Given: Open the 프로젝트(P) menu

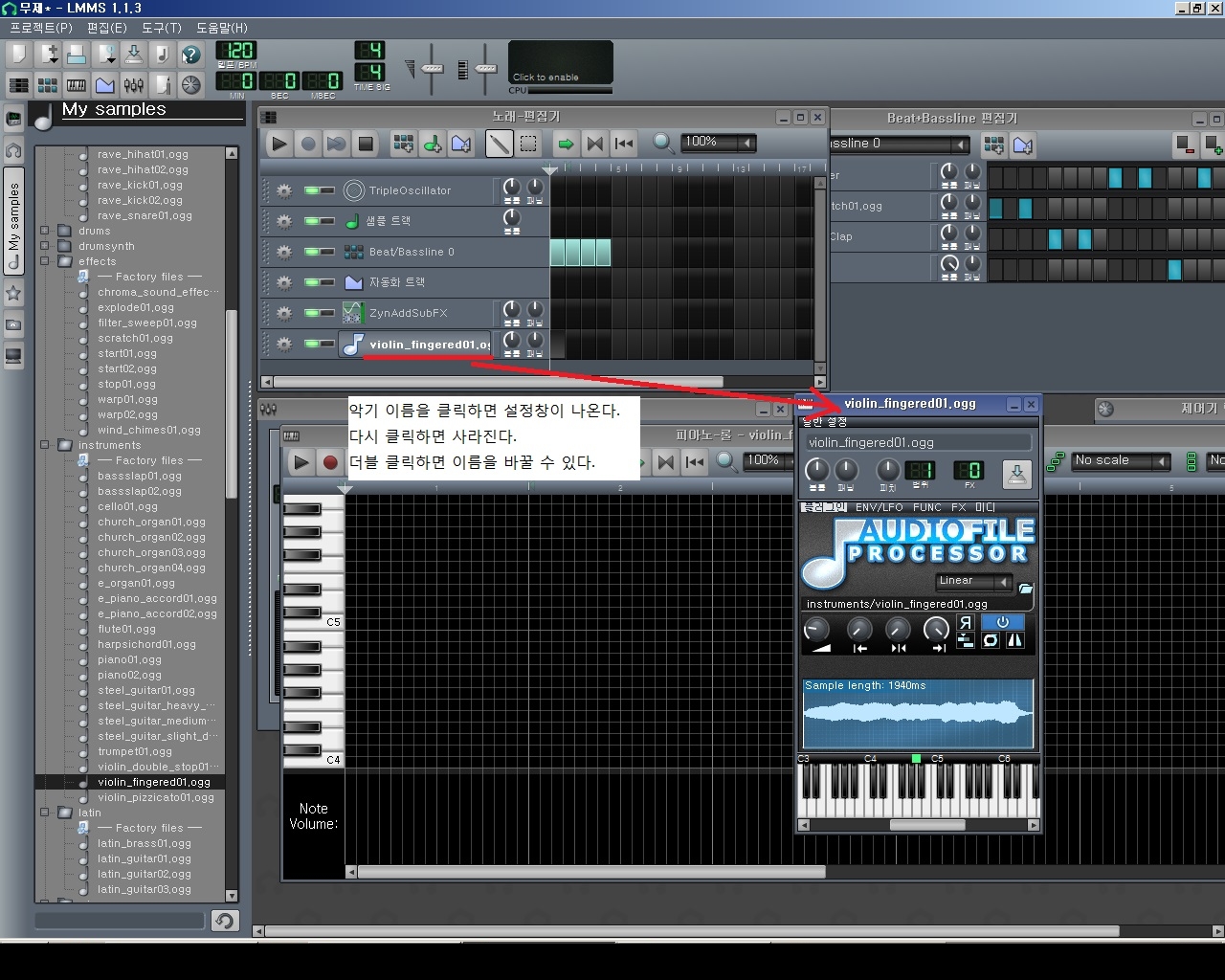Looking at the screenshot, I should click(40, 28).
